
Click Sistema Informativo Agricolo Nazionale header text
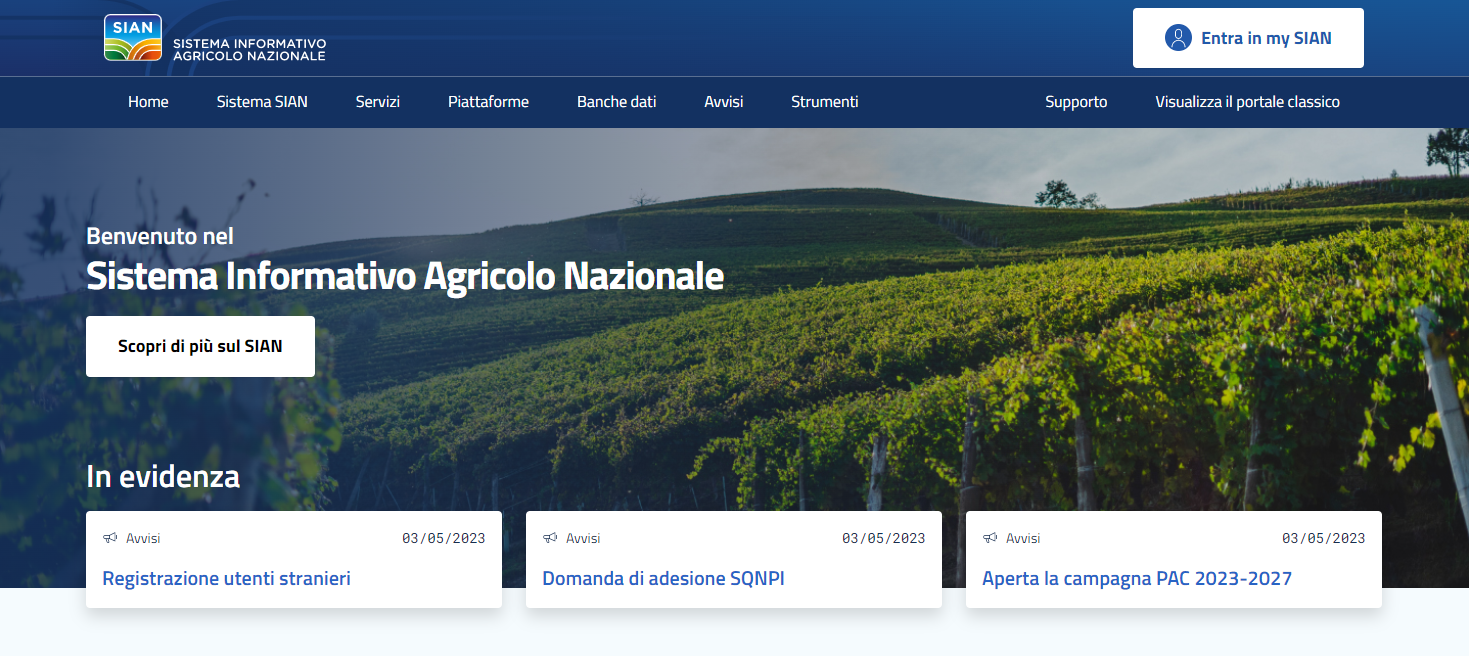[x=250, y=50]
